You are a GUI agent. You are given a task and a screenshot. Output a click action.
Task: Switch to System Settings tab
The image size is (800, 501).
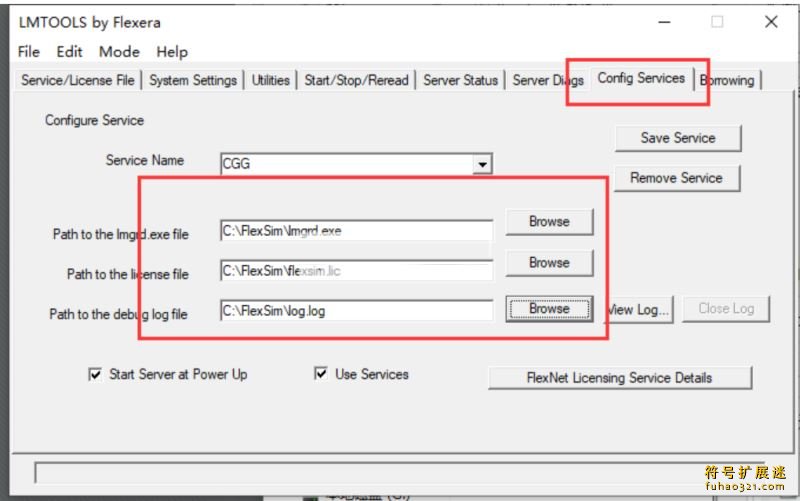pyautogui.click(x=193, y=80)
